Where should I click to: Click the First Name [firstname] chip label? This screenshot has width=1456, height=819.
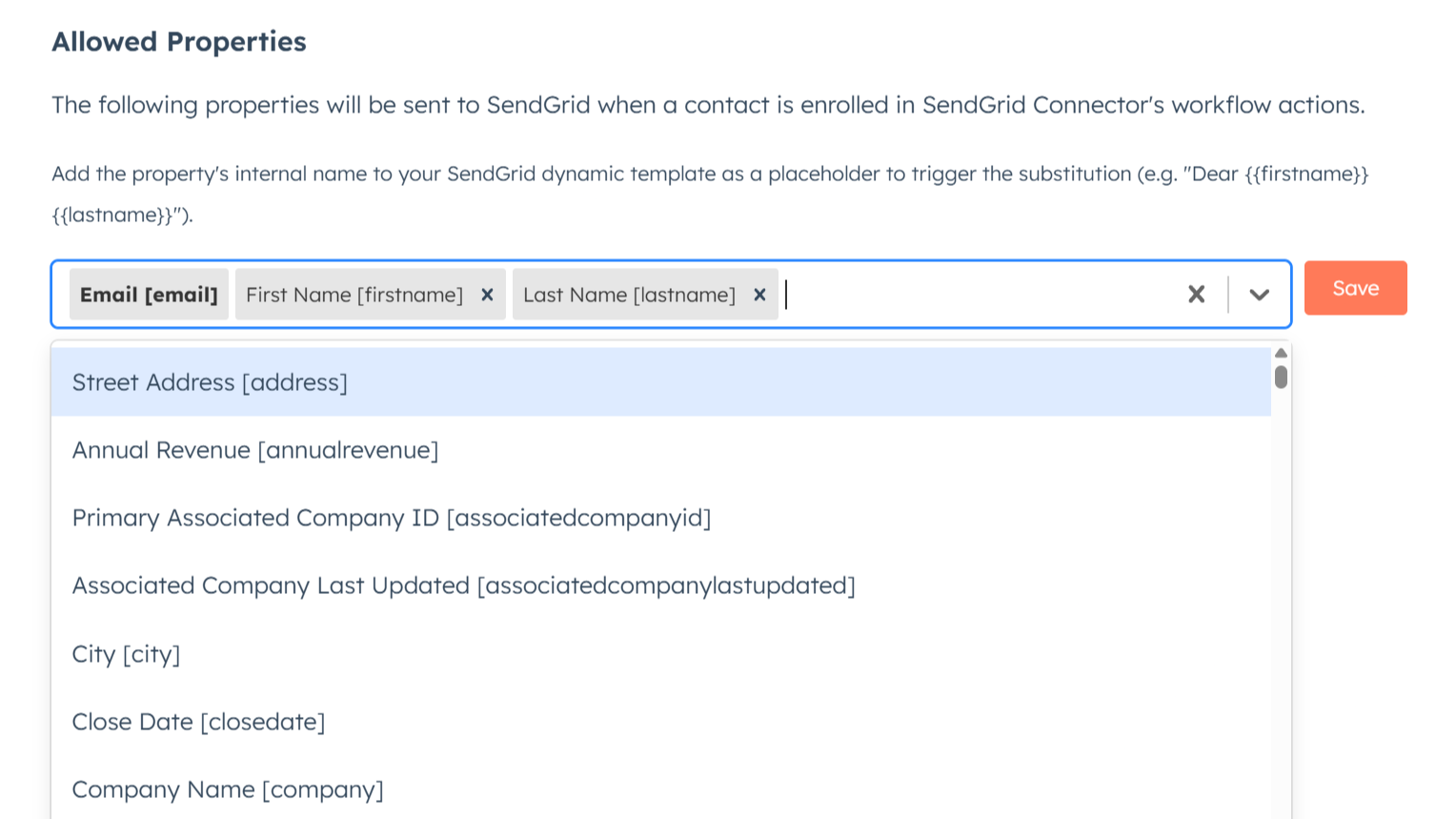[x=354, y=295]
